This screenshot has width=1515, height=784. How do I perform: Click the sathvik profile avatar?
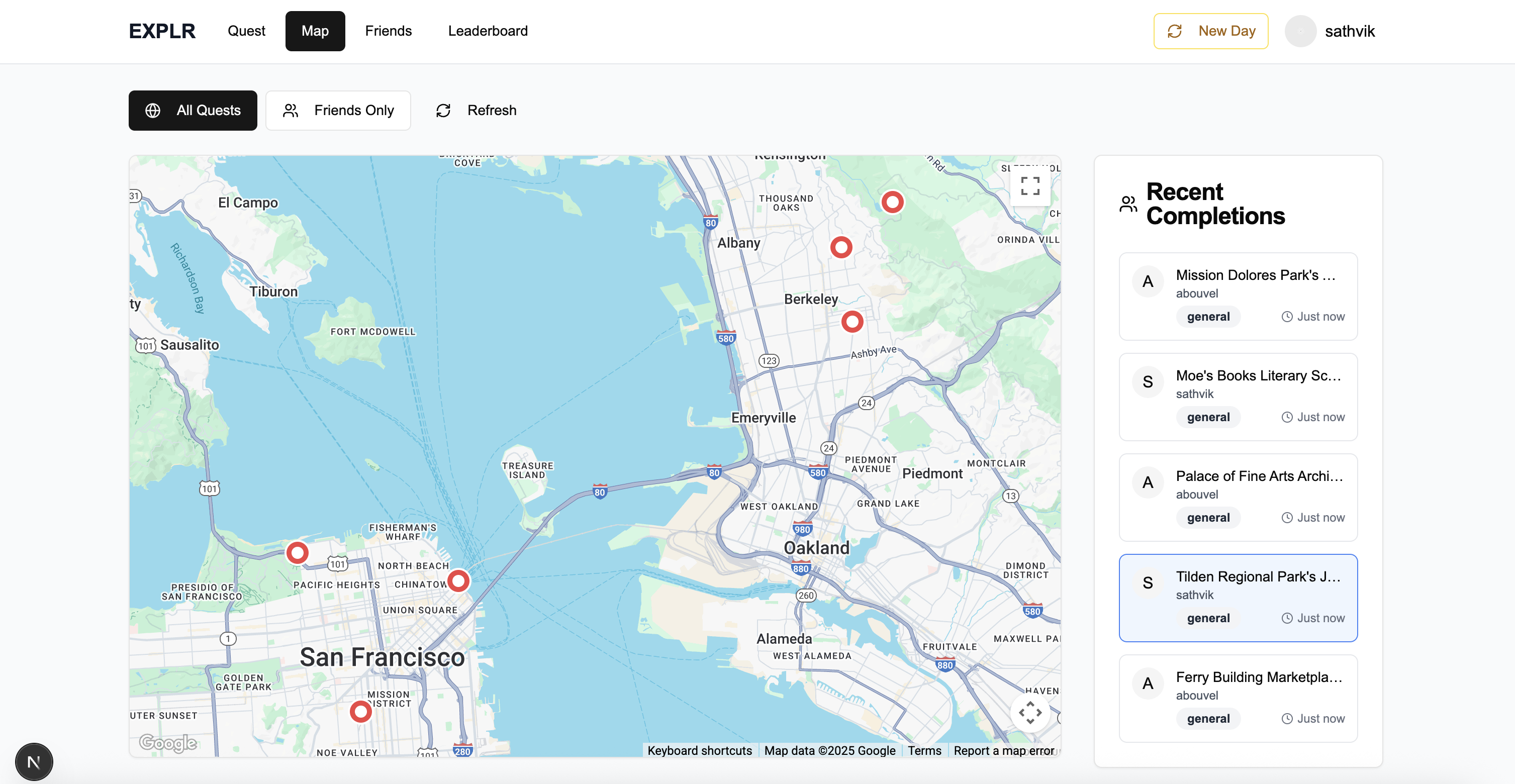click(x=1300, y=31)
